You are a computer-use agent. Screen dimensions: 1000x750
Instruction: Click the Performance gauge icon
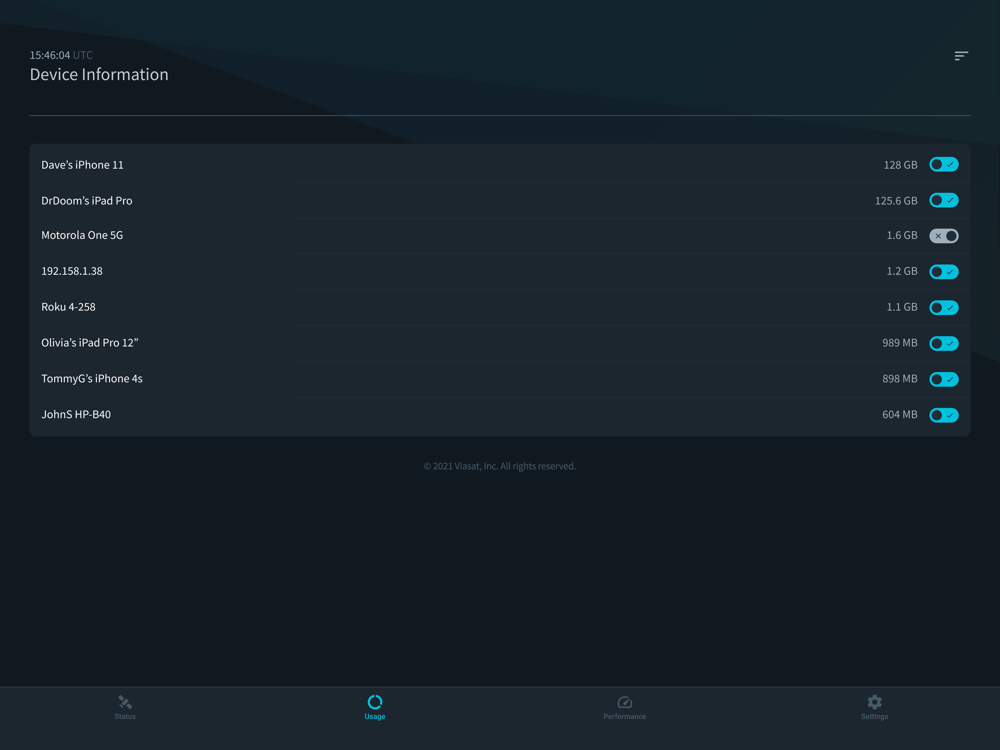click(x=624, y=702)
